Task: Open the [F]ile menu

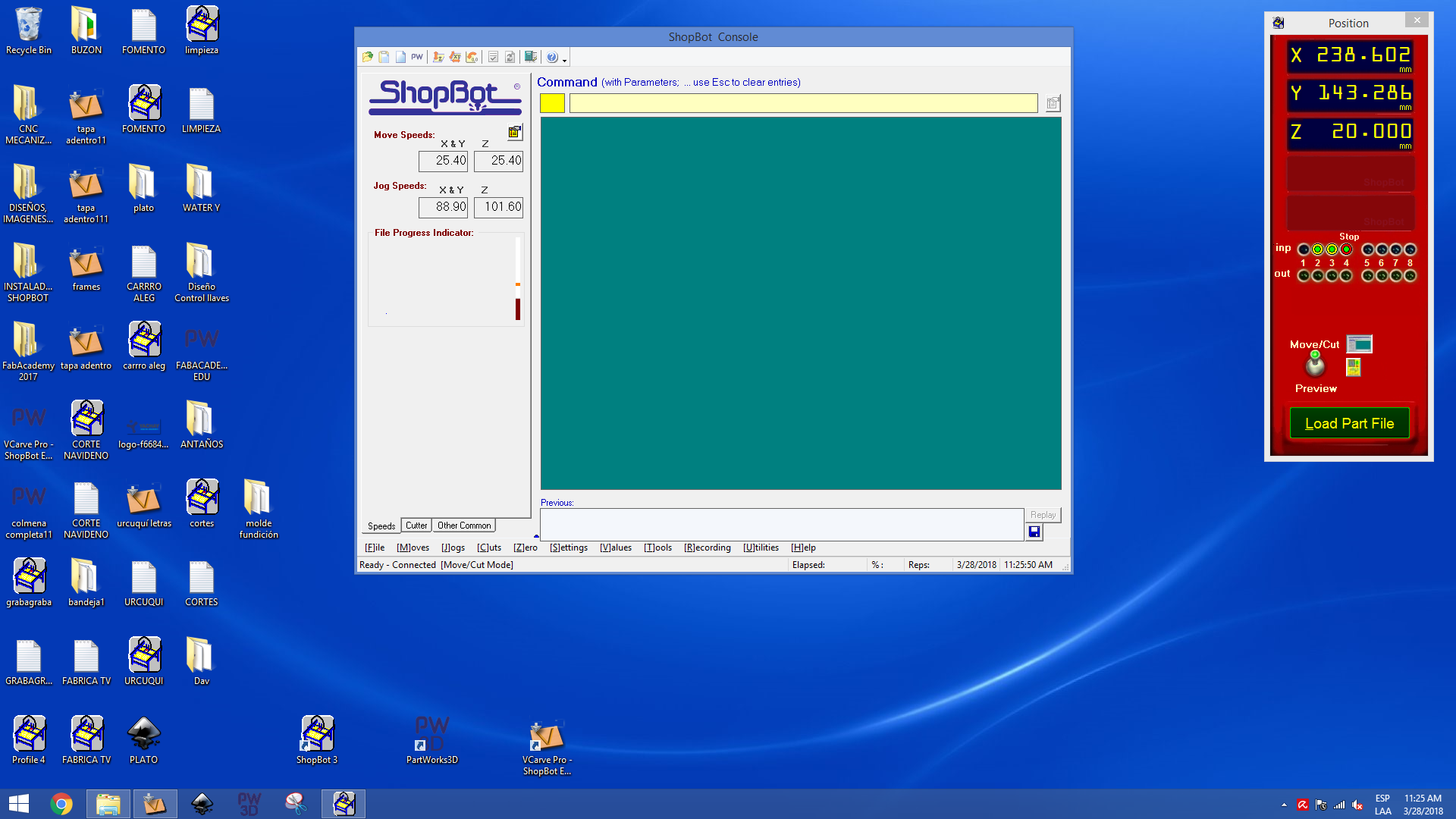Action: tap(375, 548)
